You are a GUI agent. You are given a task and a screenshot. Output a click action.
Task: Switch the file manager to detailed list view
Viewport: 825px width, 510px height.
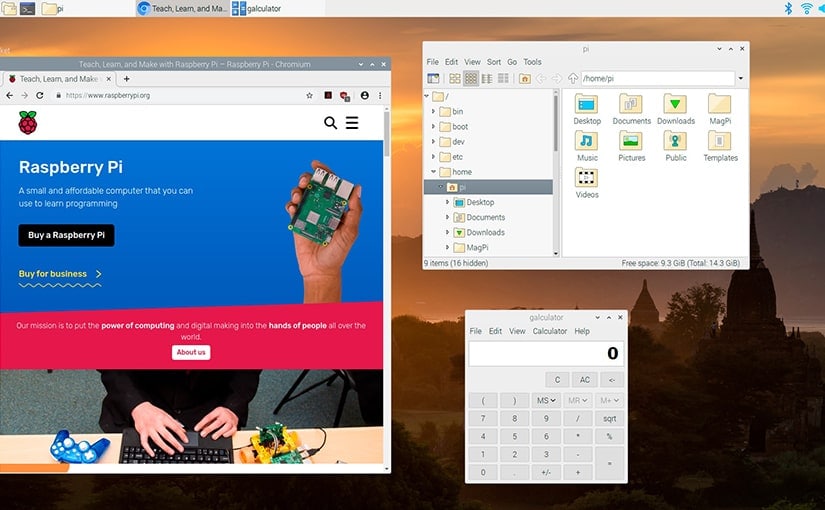pos(504,78)
